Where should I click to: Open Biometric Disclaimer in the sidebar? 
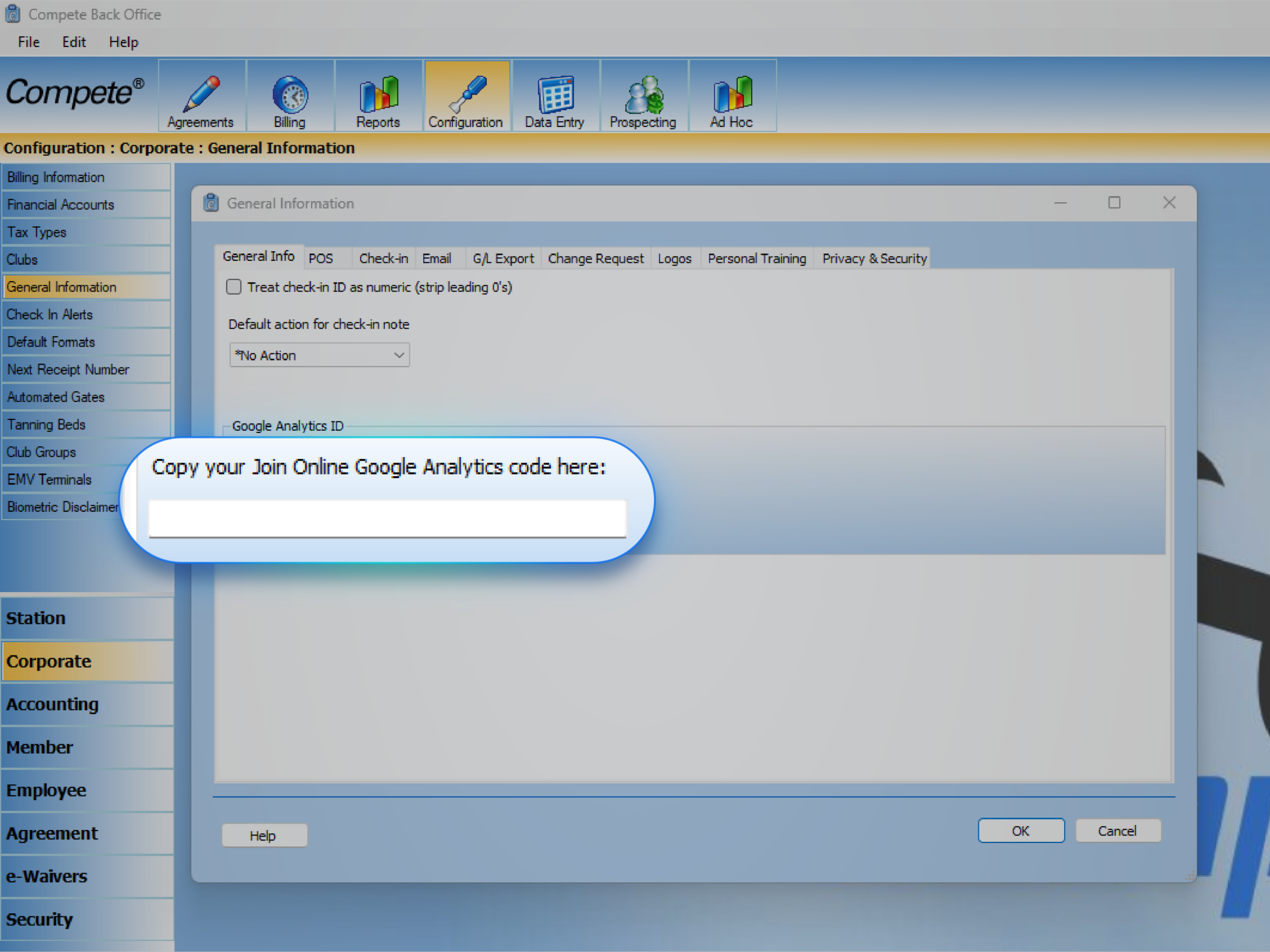[x=62, y=507]
